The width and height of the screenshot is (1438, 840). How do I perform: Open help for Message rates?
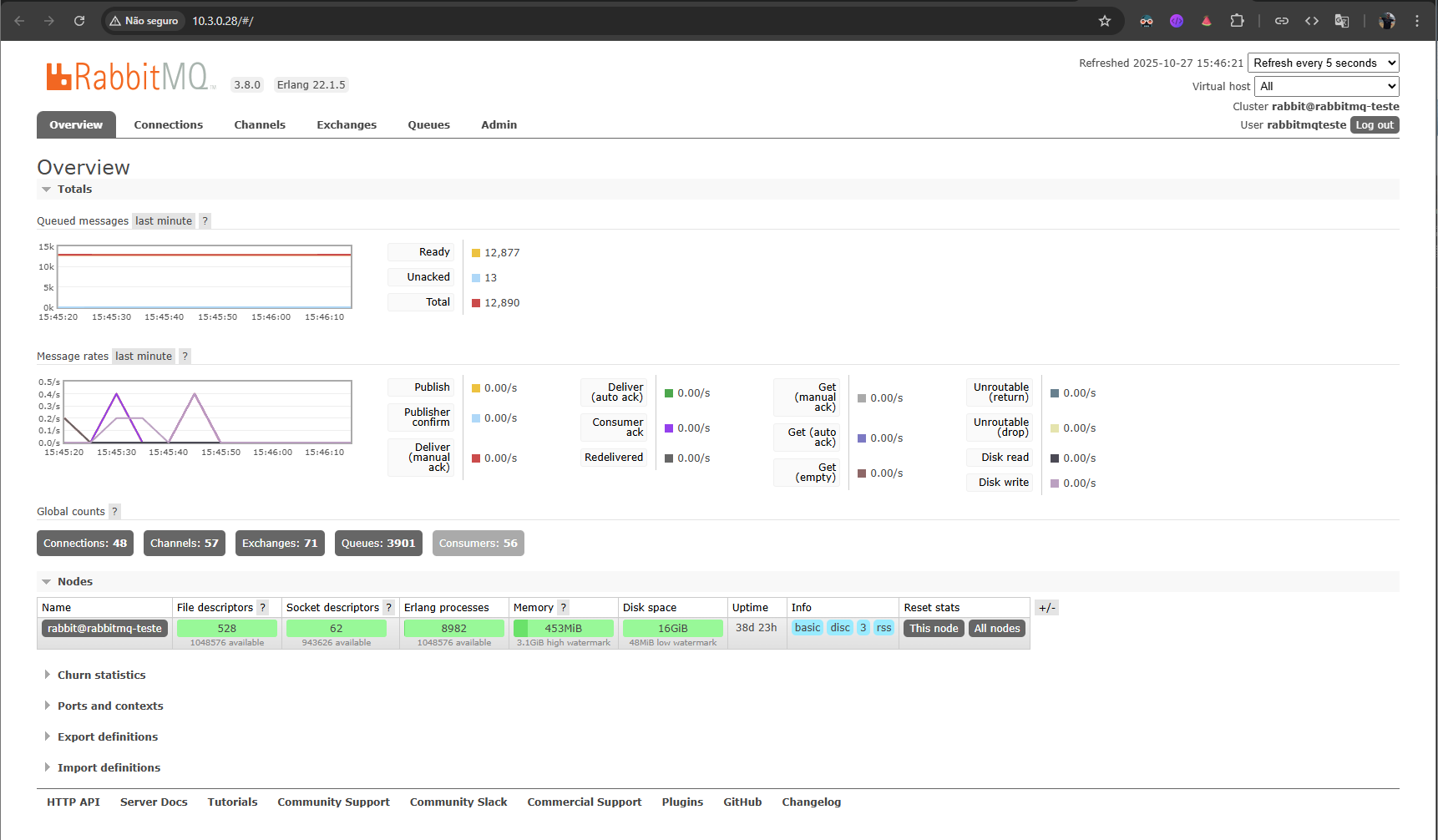tap(185, 356)
